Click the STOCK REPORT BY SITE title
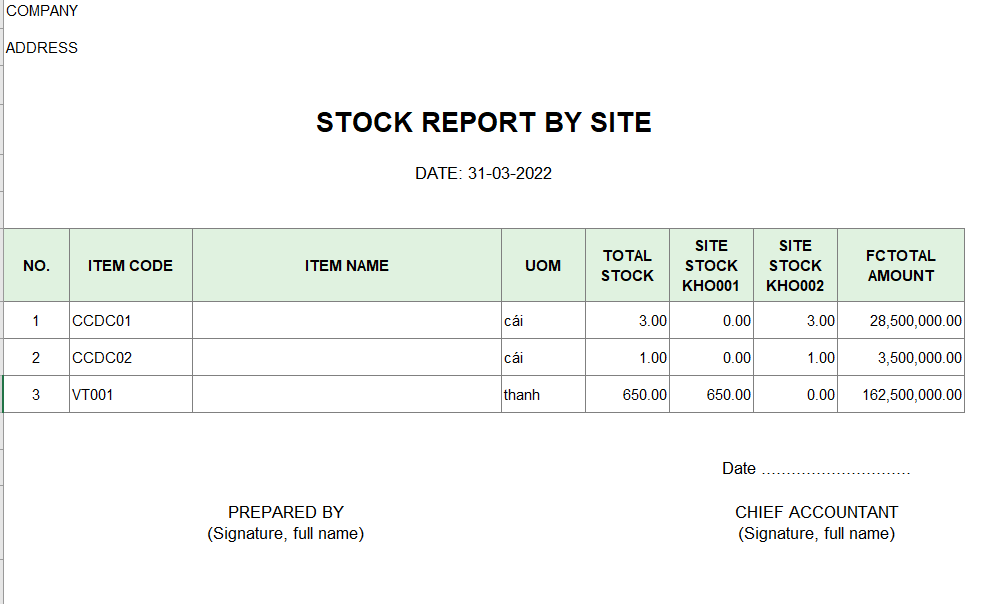Screen dimensions: 996x604 483,122
